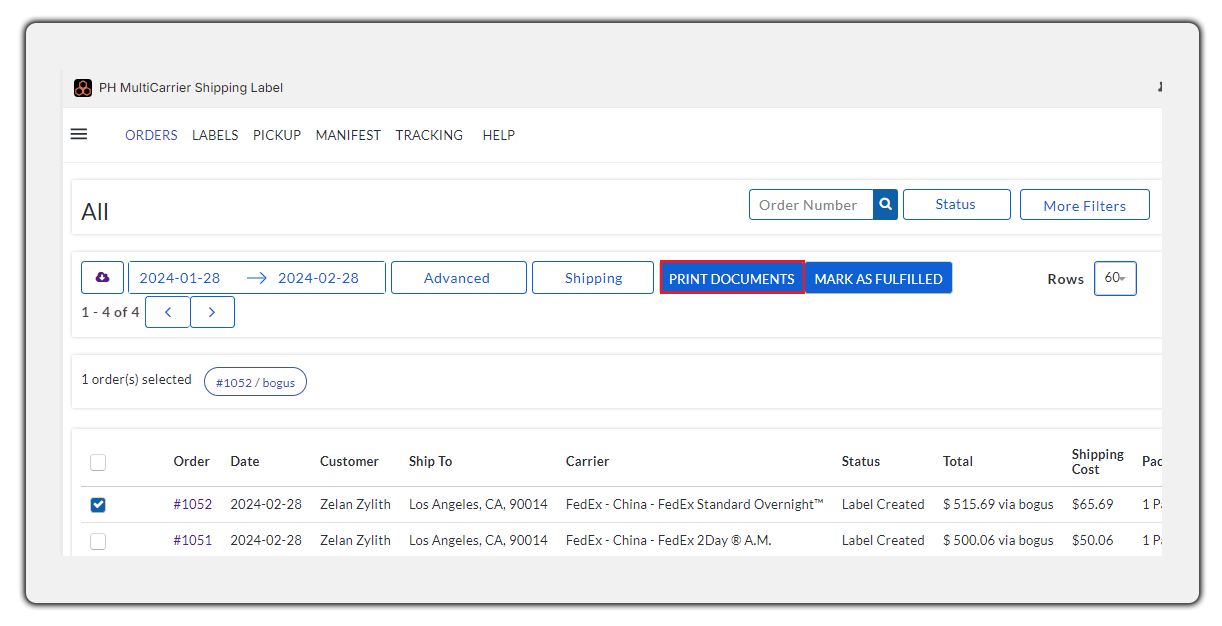Viewport: 1222px width, 626px height.
Task: Click the Total column header
Action: (958, 461)
